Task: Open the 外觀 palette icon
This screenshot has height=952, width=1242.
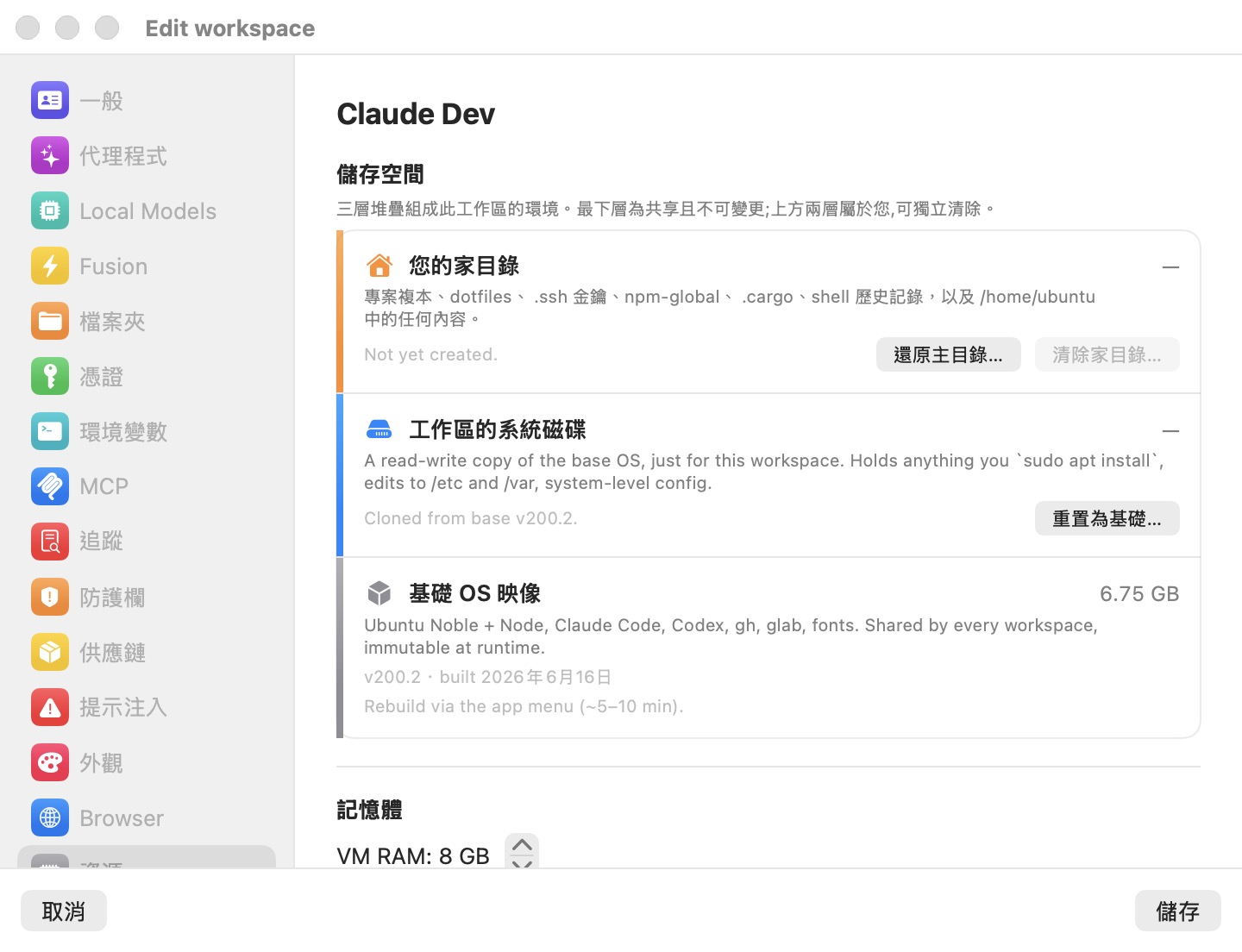Action: 50,762
